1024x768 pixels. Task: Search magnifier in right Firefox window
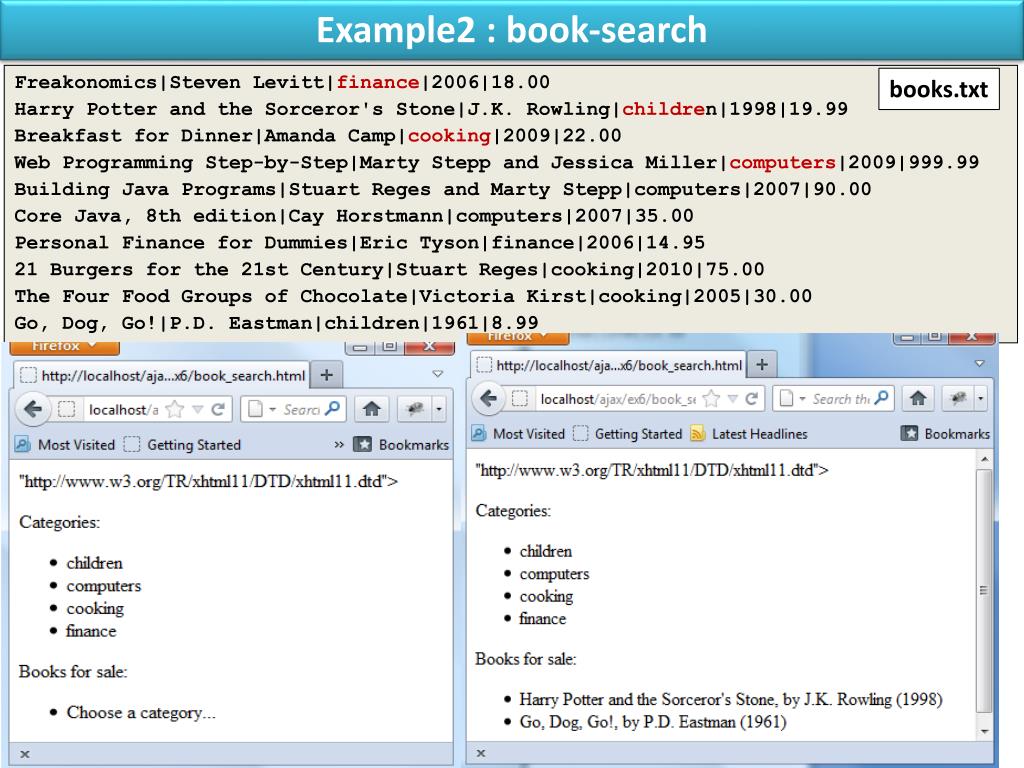(x=881, y=397)
